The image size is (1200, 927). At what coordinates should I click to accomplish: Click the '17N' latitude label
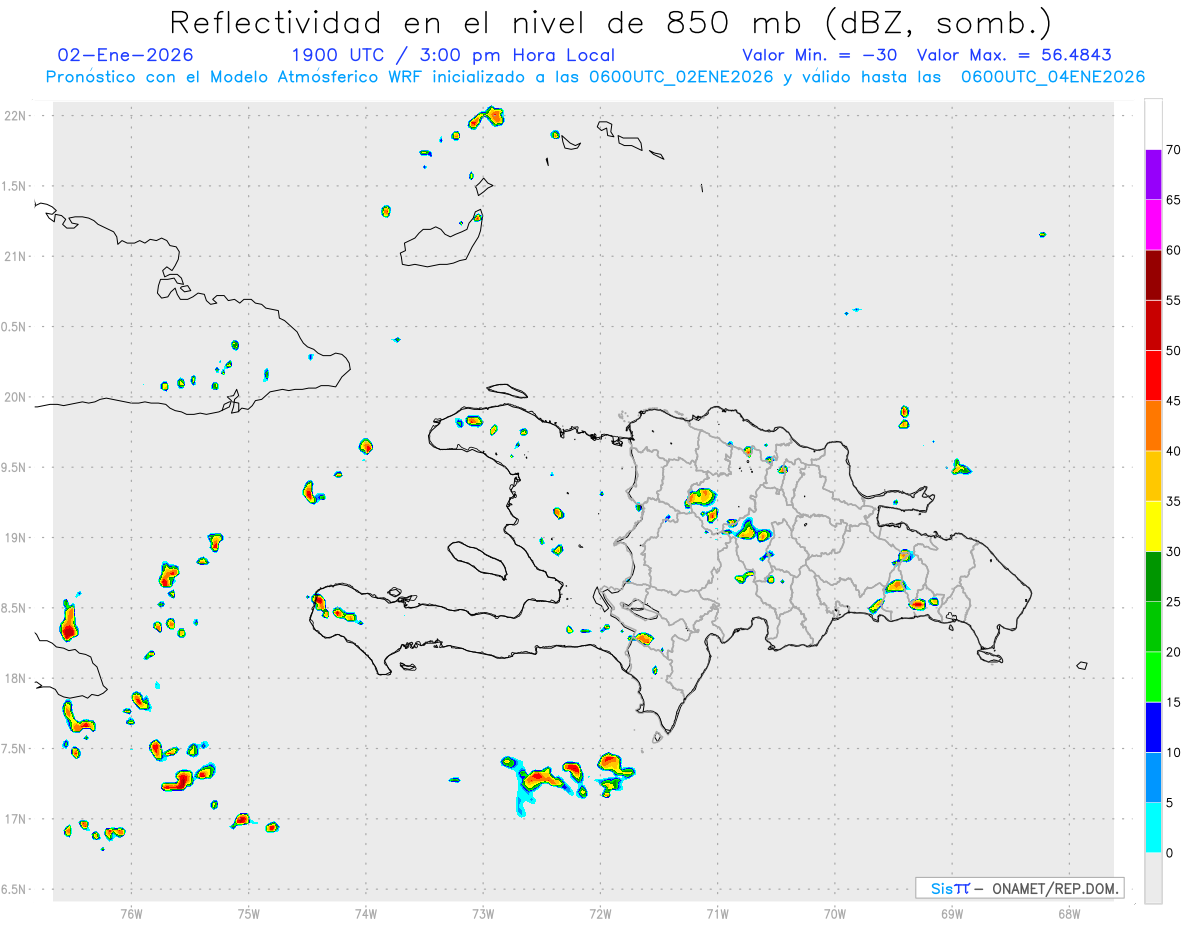[x=17, y=819]
